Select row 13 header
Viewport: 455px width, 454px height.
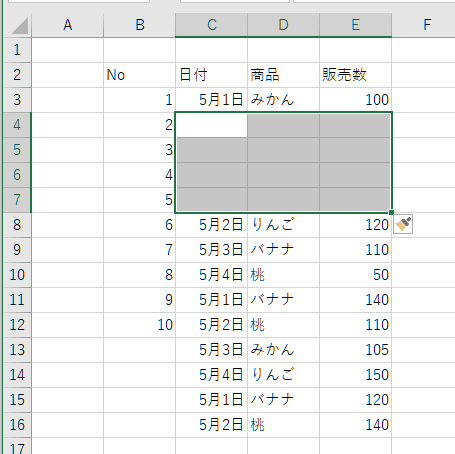(17, 350)
